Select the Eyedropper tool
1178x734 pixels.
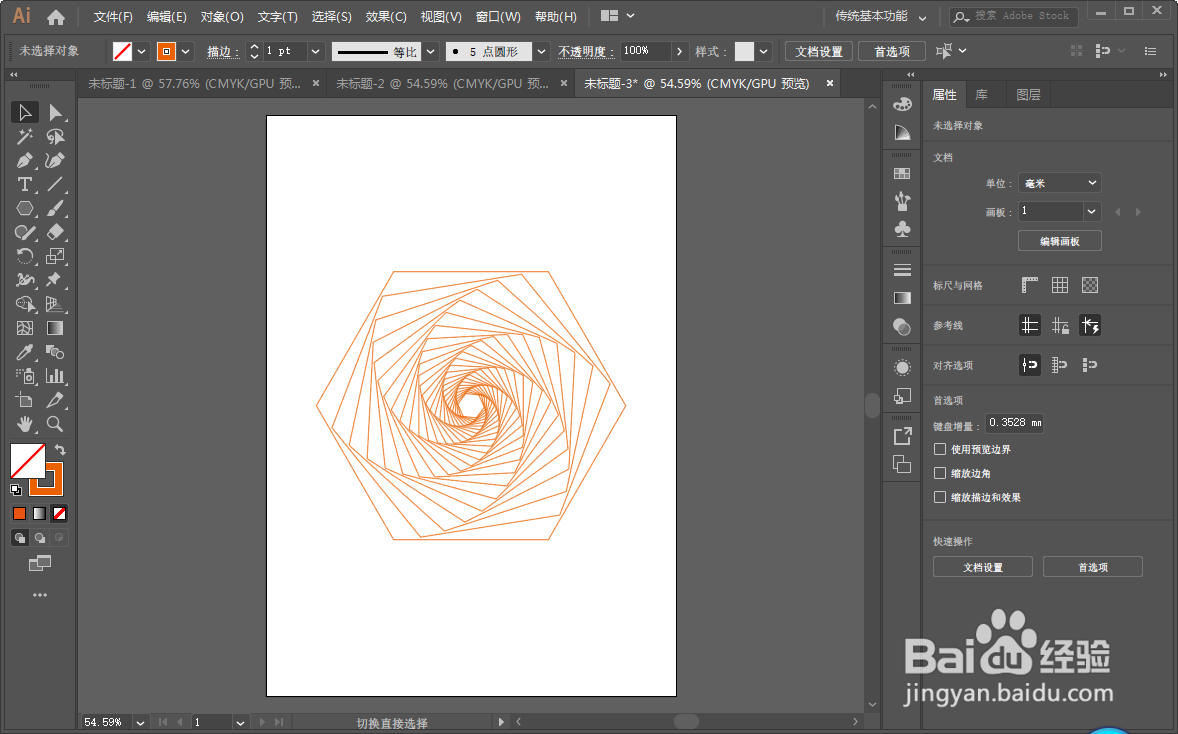[25, 352]
